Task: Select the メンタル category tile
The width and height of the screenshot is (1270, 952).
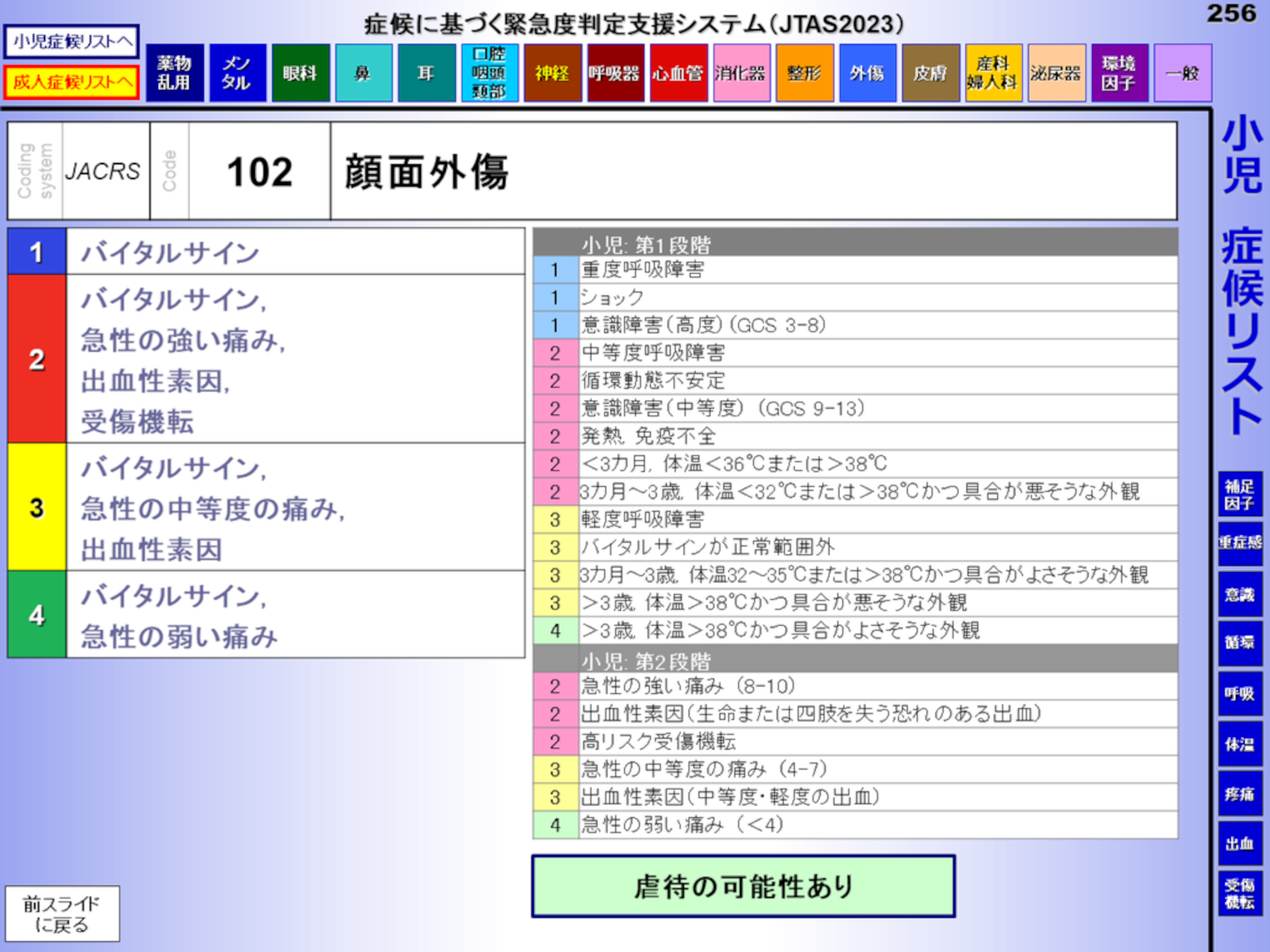Action: pos(238,73)
